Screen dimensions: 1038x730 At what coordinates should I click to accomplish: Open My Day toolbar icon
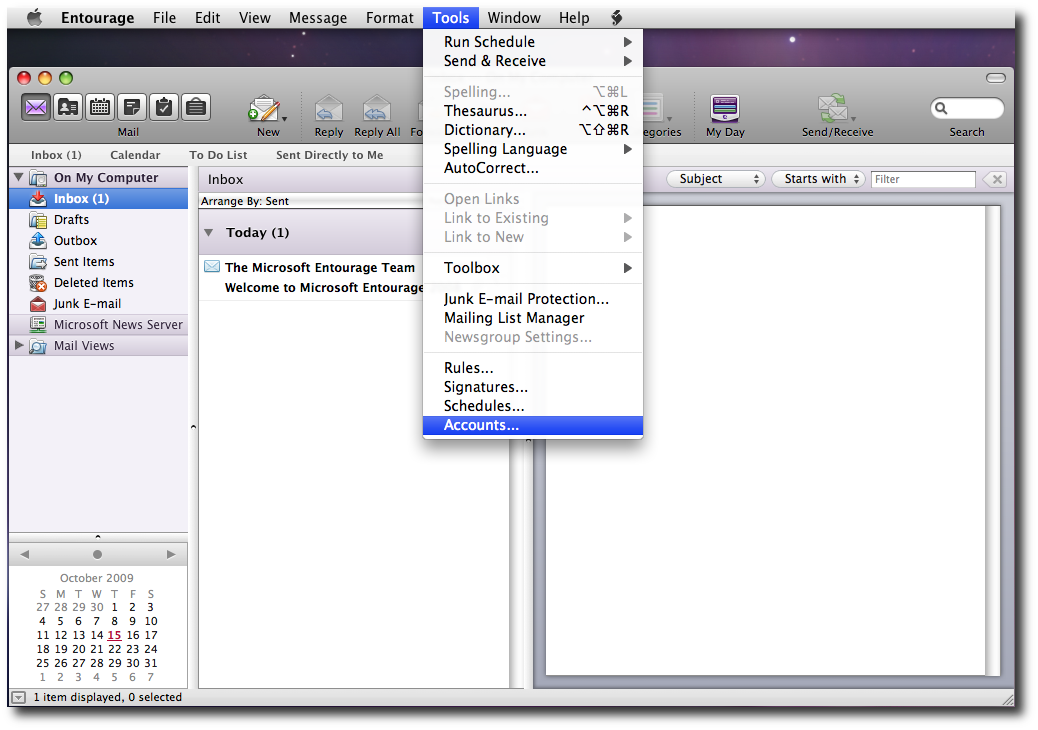pos(725,109)
